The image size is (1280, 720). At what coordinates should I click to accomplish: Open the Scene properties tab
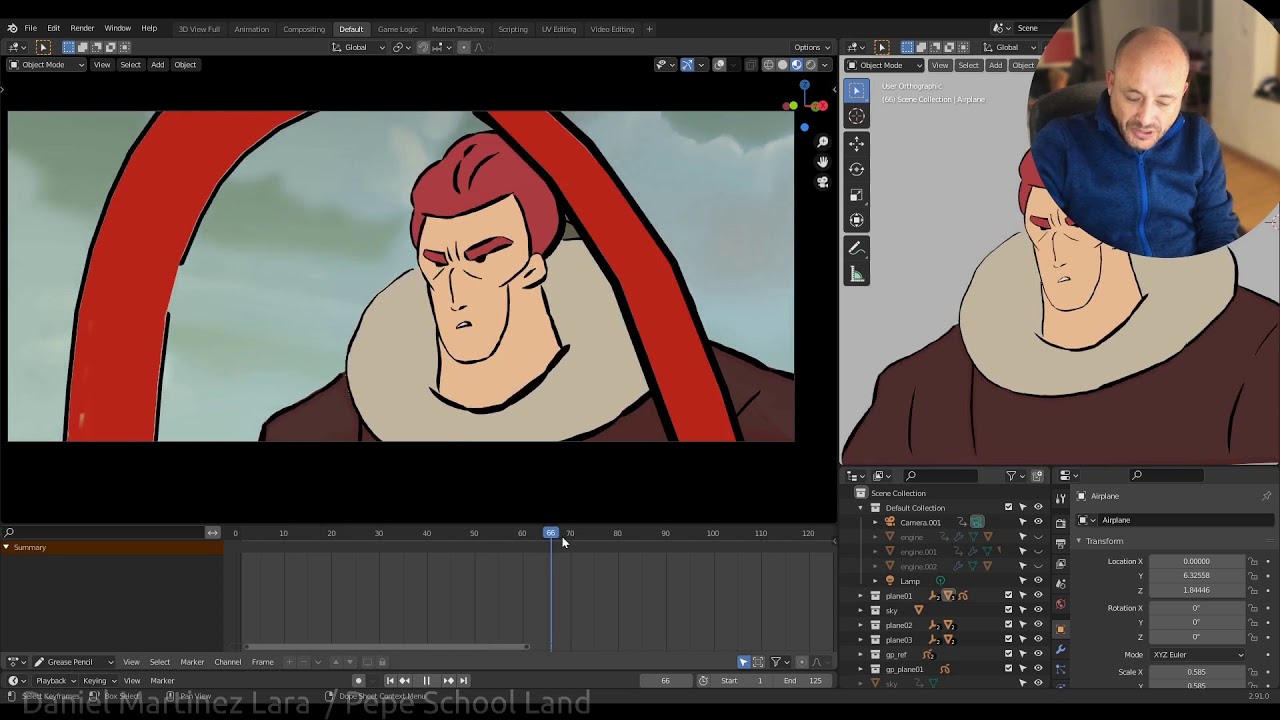click(1061, 584)
